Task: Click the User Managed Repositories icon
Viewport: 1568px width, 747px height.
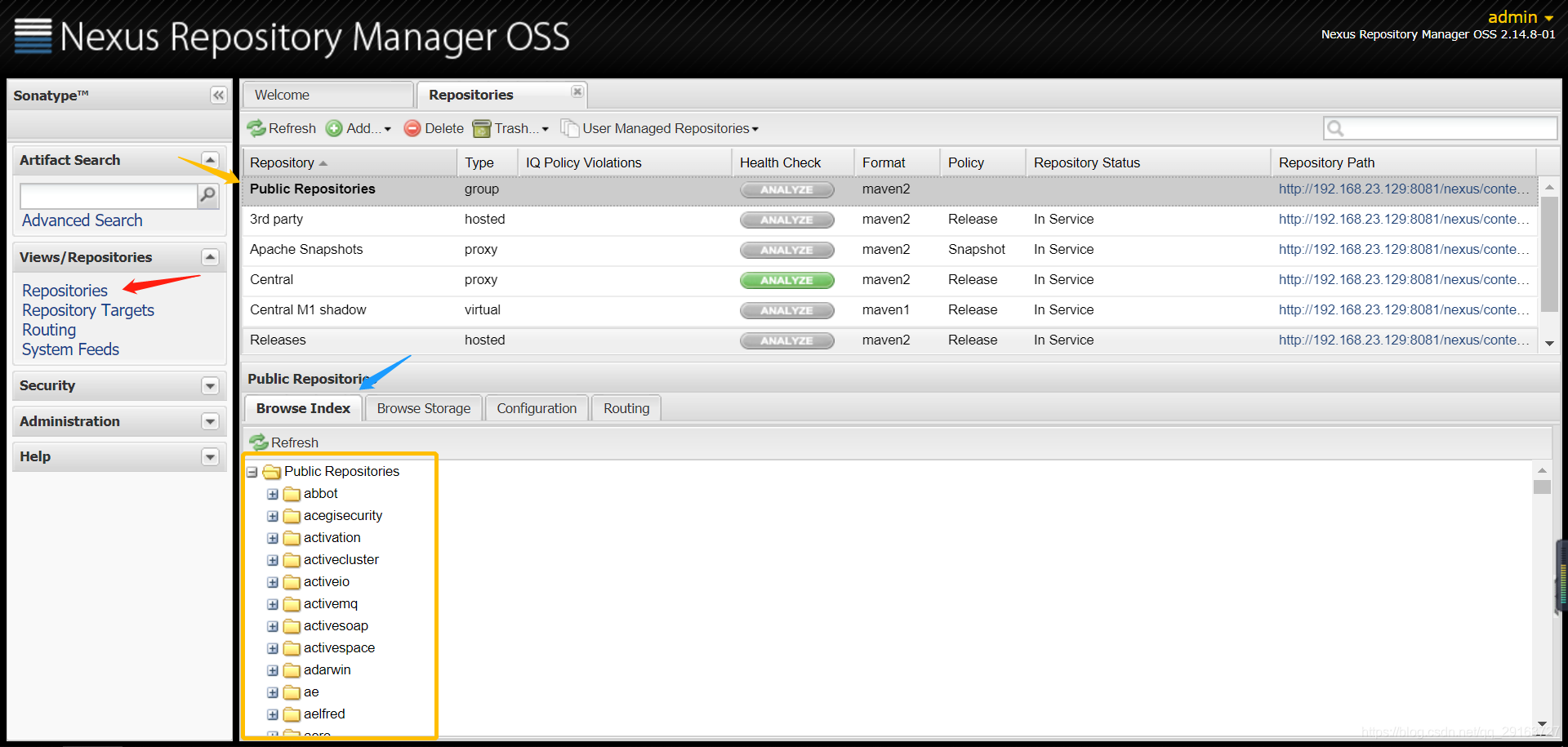Action: pyautogui.click(x=569, y=128)
